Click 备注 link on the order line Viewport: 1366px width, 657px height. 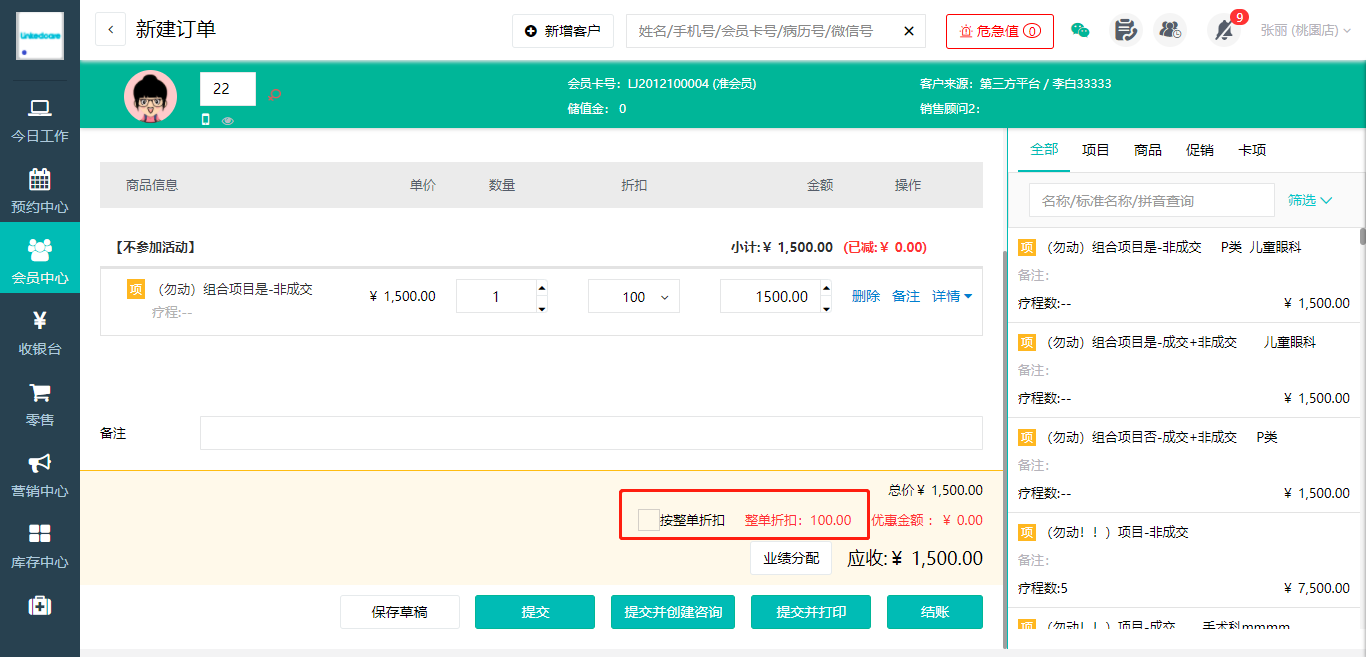point(906,296)
